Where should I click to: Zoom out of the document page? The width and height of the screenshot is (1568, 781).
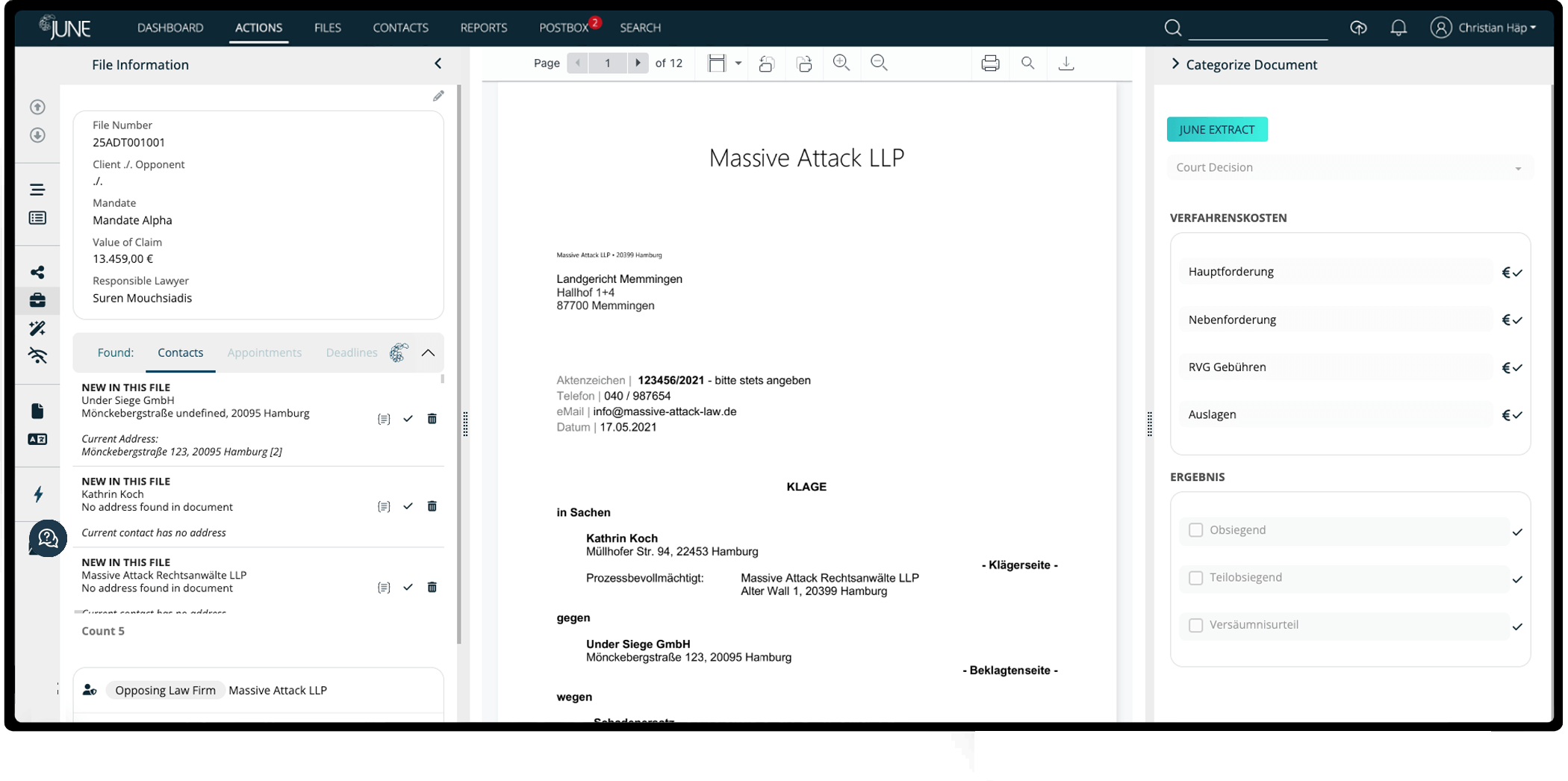pyautogui.click(x=879, y=63)
